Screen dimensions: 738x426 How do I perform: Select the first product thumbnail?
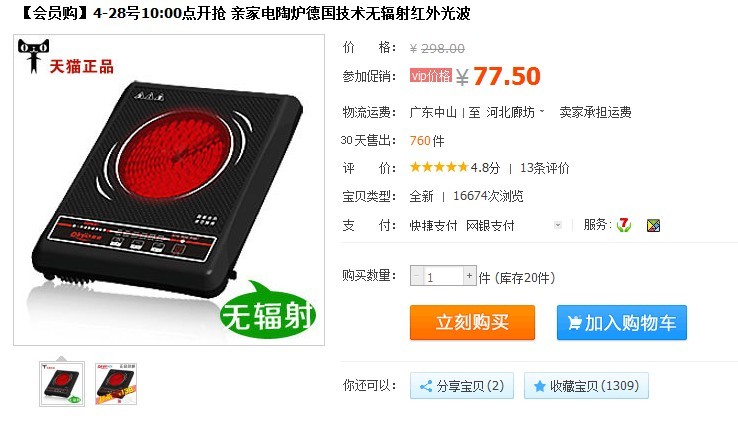(x=62, y=384)
